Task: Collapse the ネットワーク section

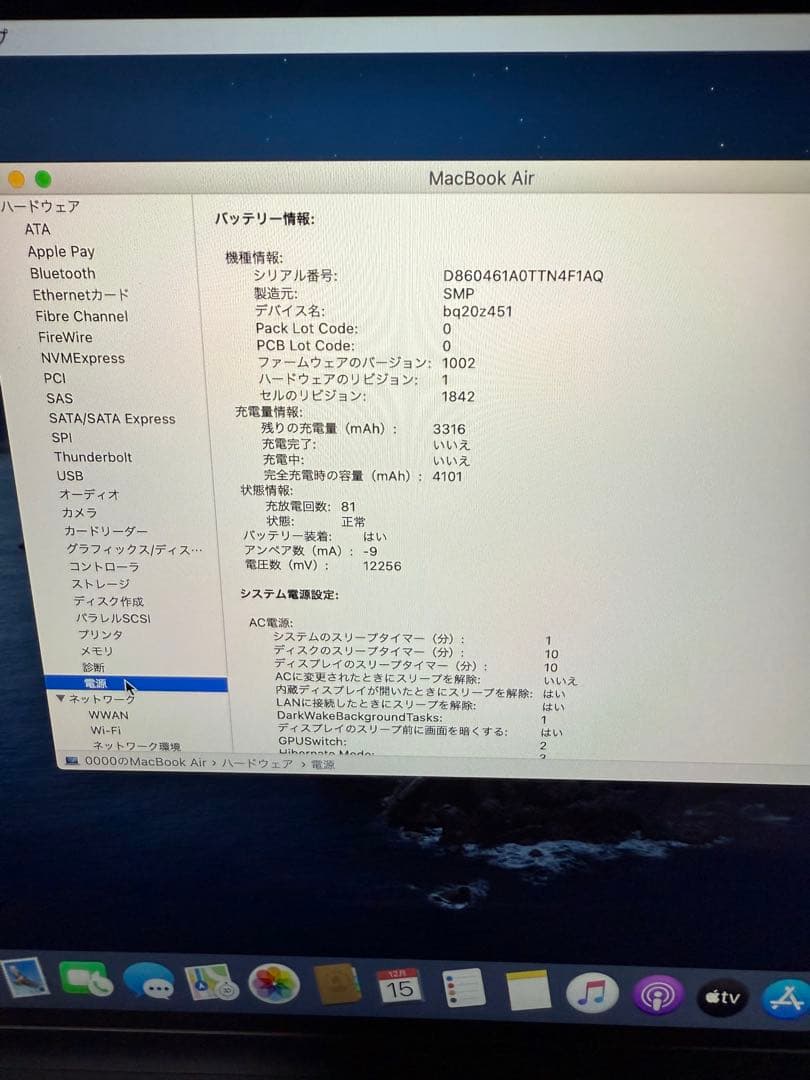Action: coord(60,699)
